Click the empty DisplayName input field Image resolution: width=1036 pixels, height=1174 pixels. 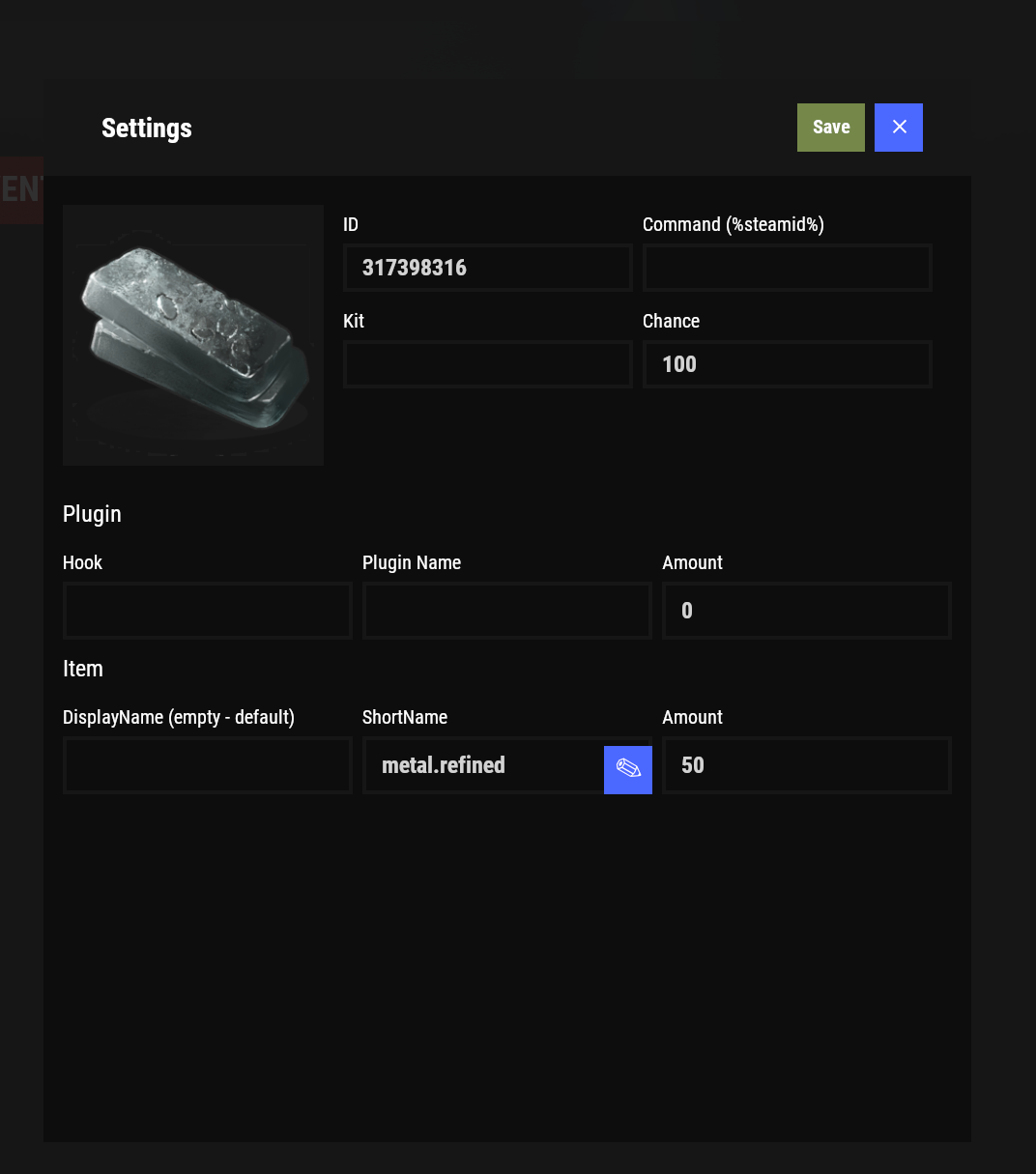207,765
